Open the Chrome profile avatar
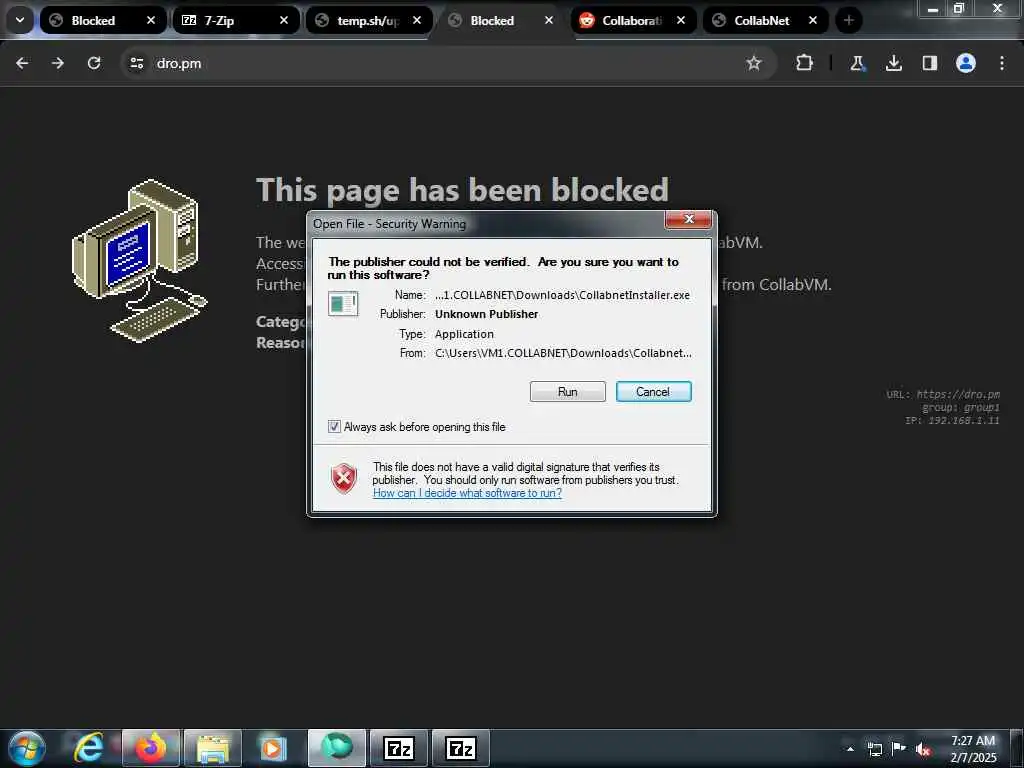The image size is (1024, 768). pyautogui.click(x=966, y=63)
